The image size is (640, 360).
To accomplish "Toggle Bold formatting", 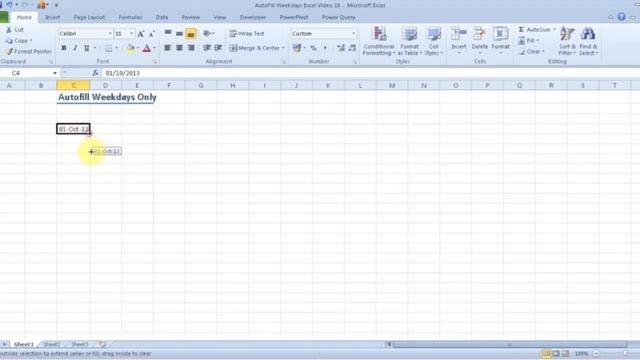I will [x=64, y=48].
